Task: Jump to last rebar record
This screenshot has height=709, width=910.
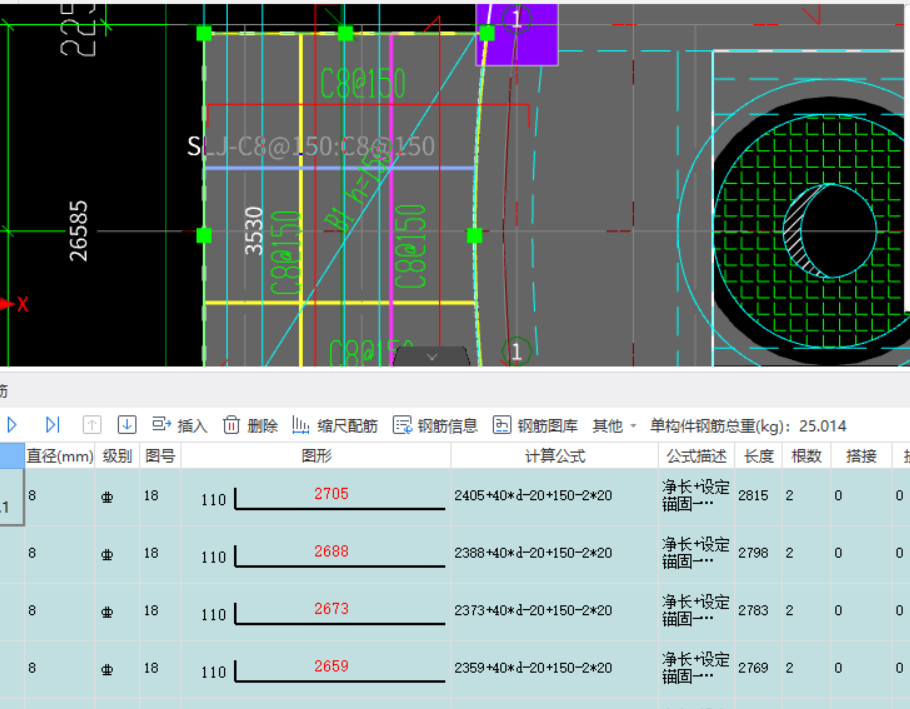Action: (x=52, y=425)
